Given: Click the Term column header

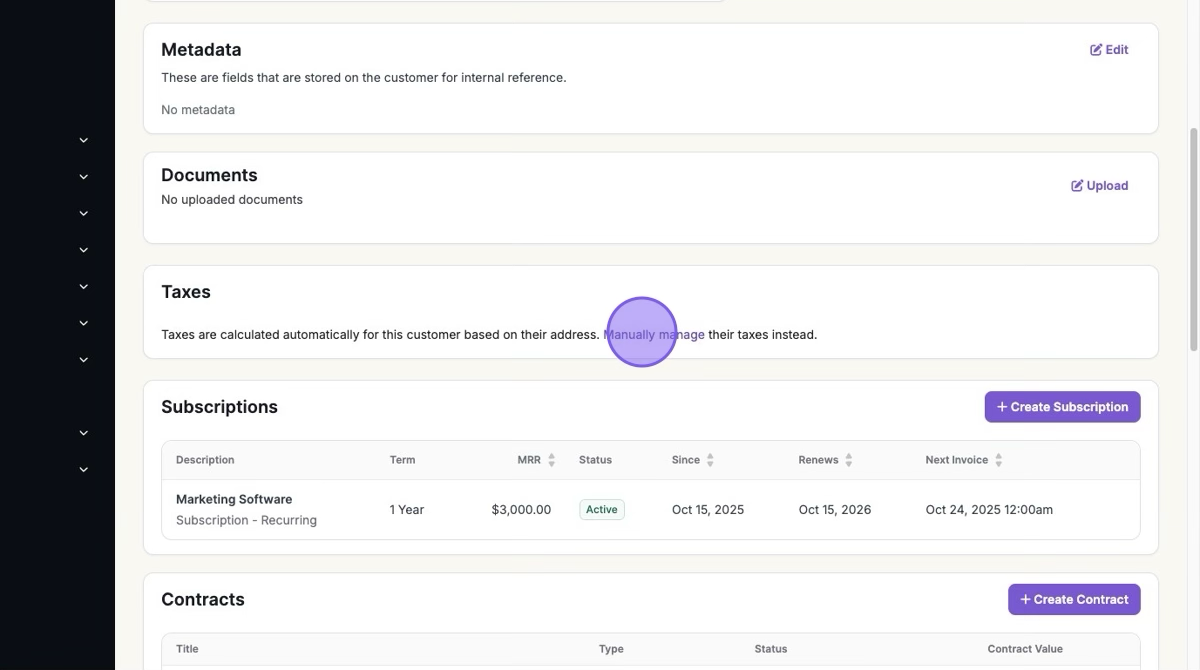Looking at the screenshot, I should pos(402,460).
